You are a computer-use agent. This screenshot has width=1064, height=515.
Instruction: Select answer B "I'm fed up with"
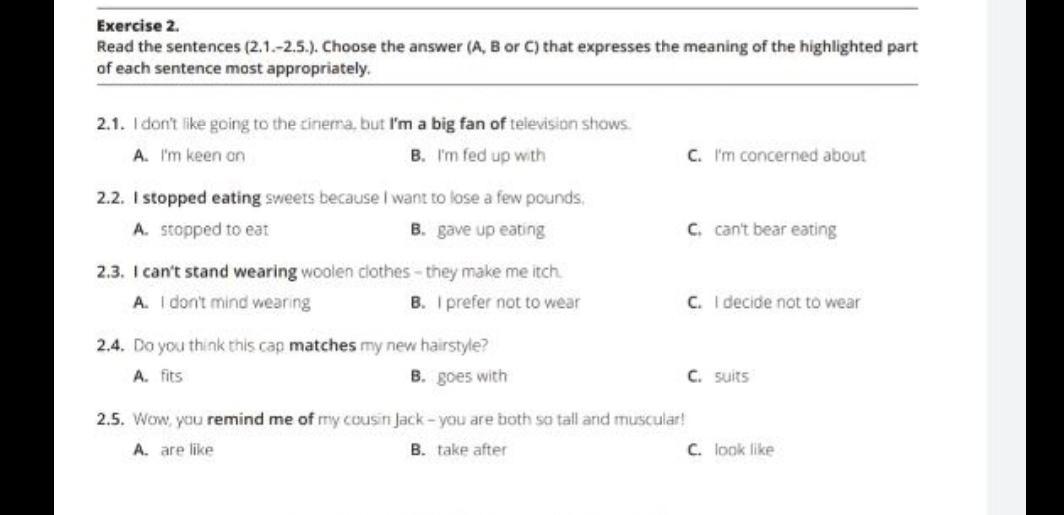[478, 156]
